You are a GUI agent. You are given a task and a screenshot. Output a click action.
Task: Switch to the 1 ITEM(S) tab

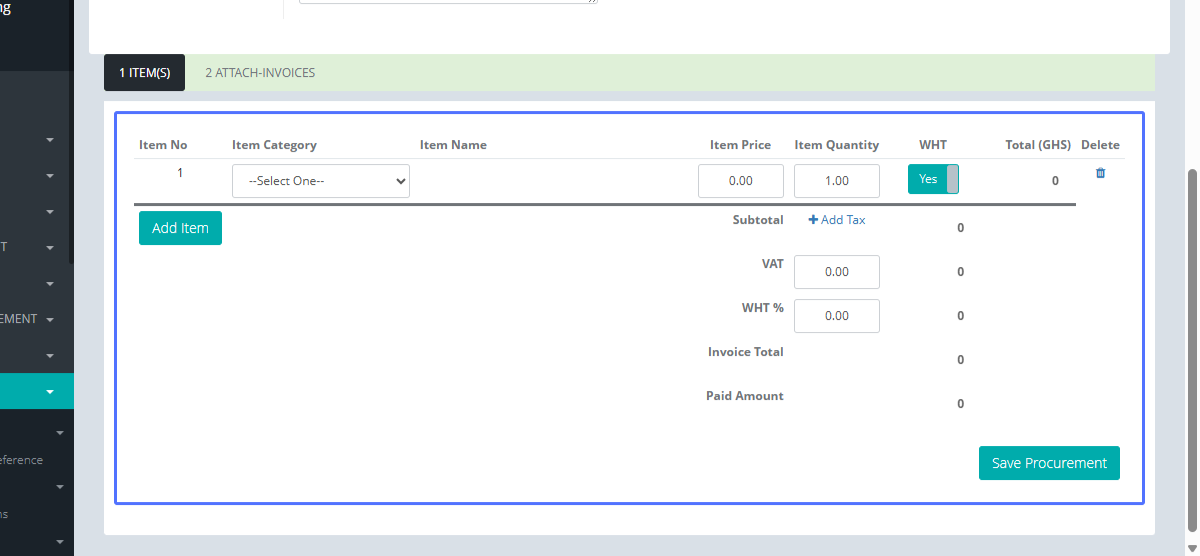pyautogui.click(x=145, y=73)
